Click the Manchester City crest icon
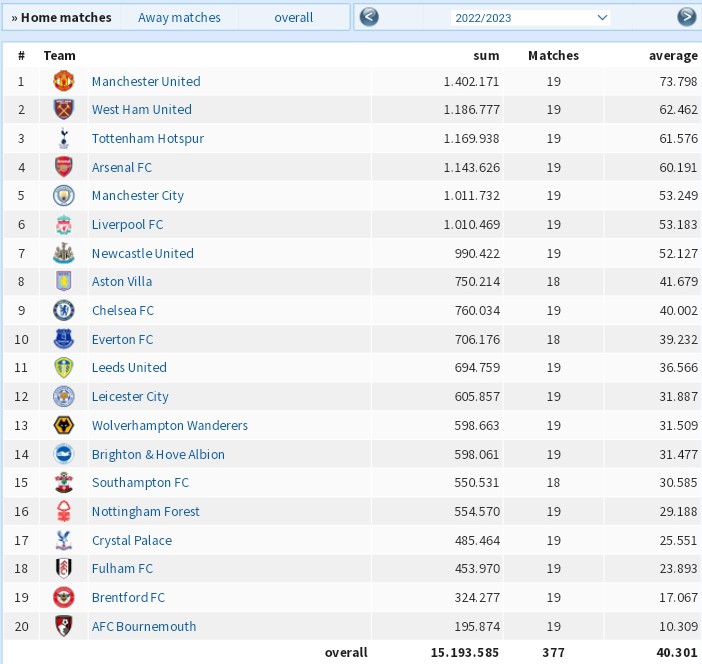This screenshot has width=702, height=664. 64,196
